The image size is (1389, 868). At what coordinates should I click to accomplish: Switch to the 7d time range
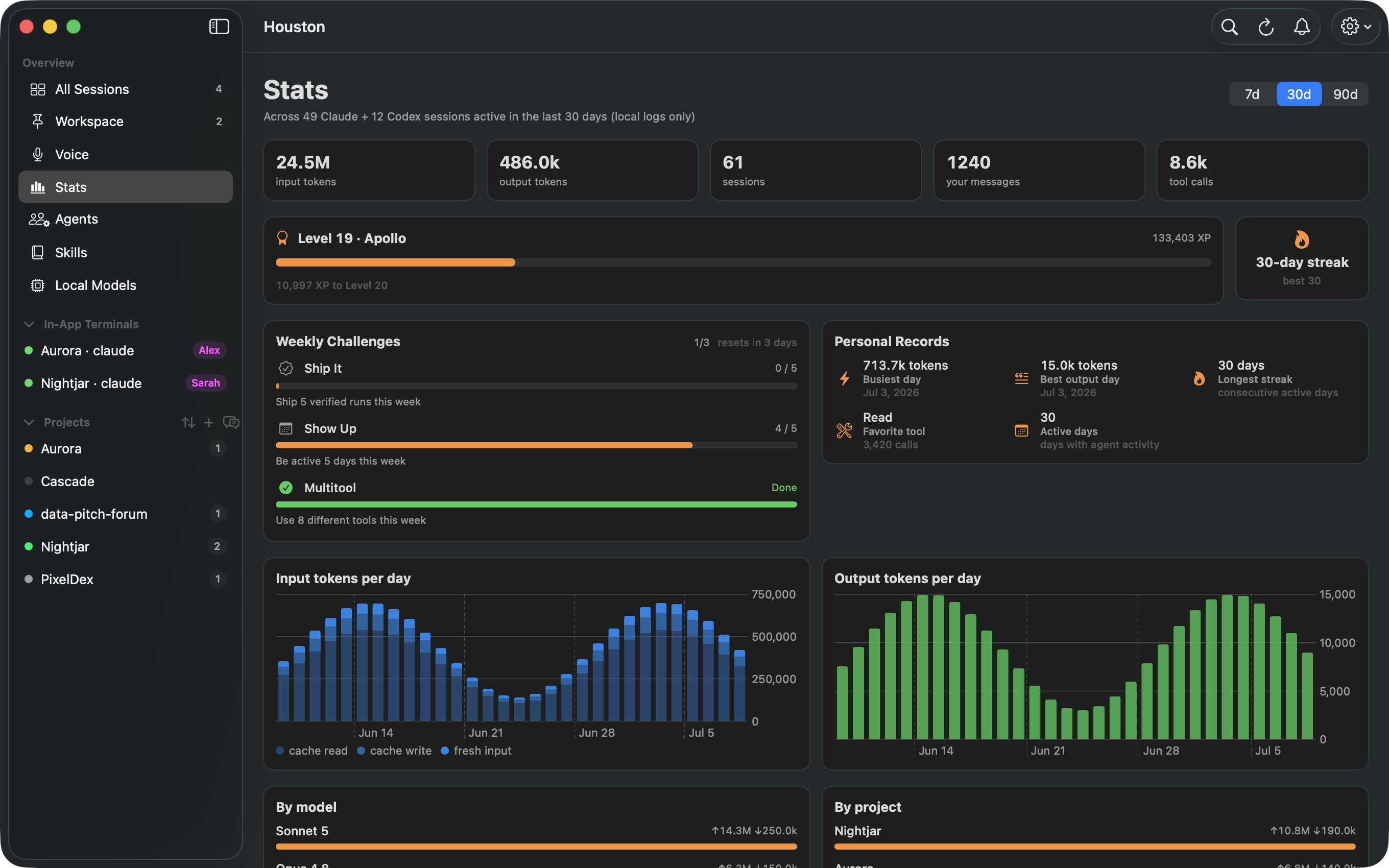click(x=1252, y=94)
